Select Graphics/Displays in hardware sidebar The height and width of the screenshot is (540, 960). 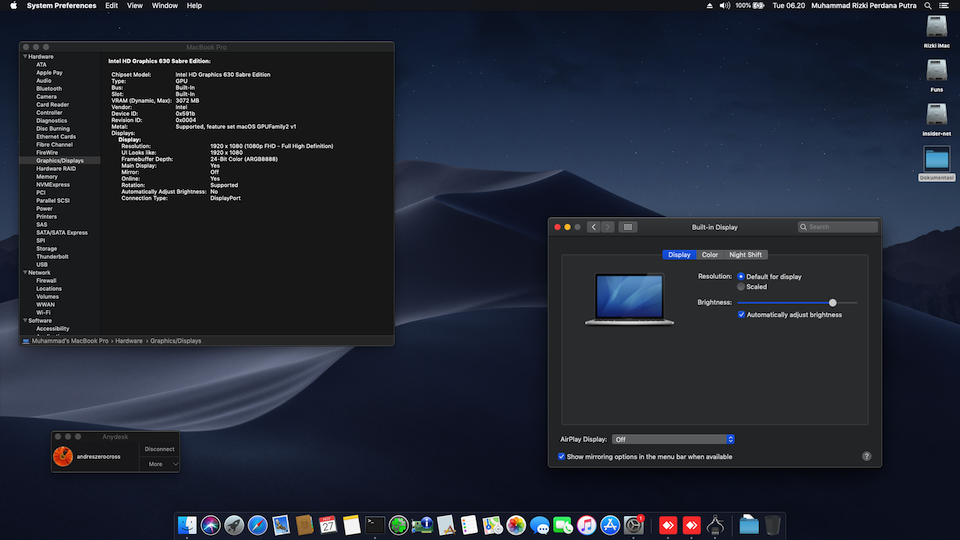click(59, 160)
